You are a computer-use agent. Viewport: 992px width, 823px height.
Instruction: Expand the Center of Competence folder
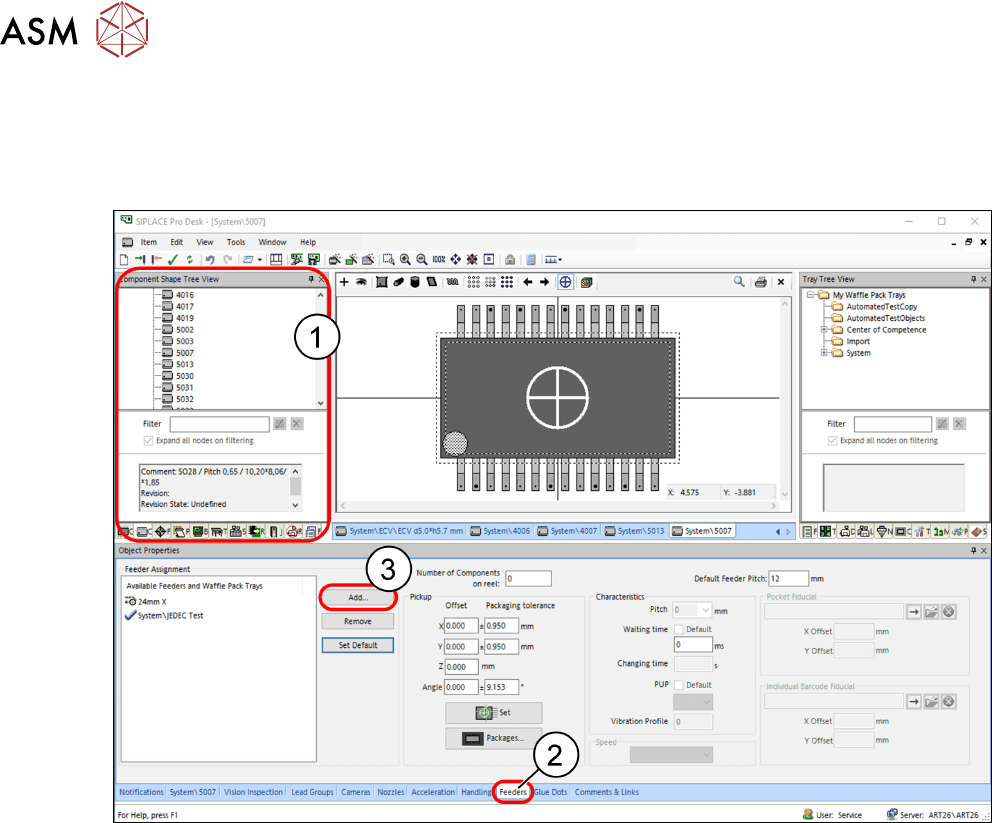coord(824,330)
